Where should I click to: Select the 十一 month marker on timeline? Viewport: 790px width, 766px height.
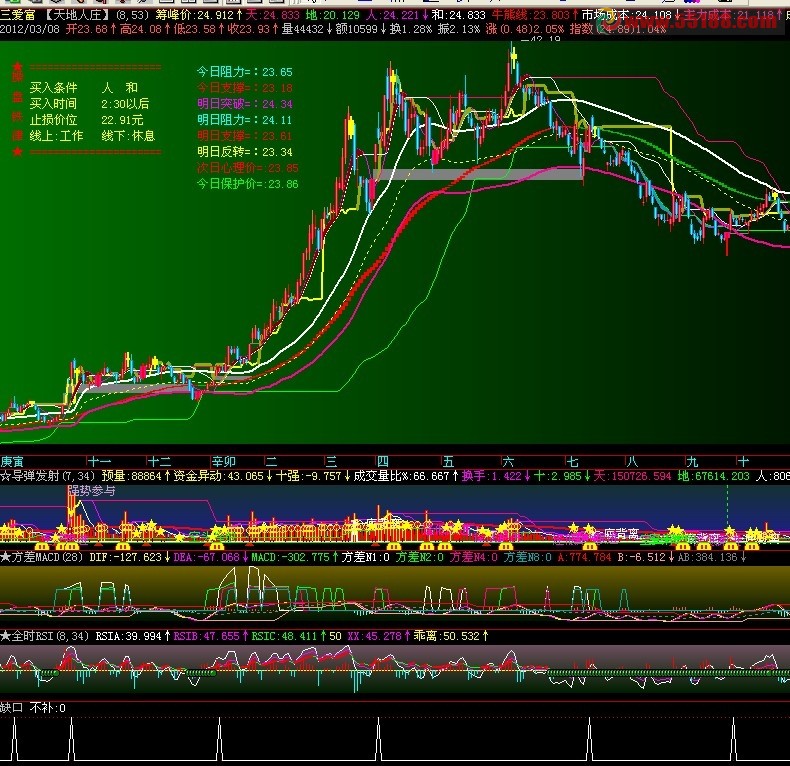99,461
